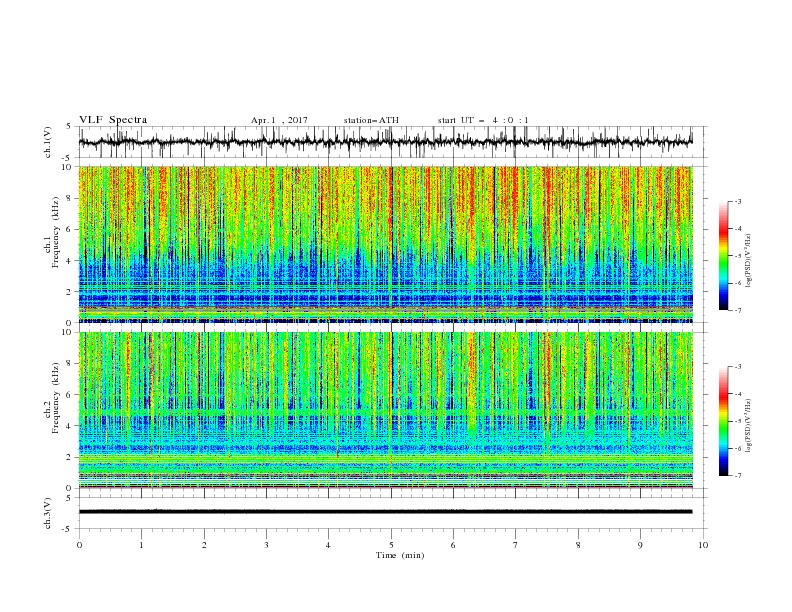Click the '4' tick on the time axis
This screenshot has height=612, width=792.
[328, 545]
